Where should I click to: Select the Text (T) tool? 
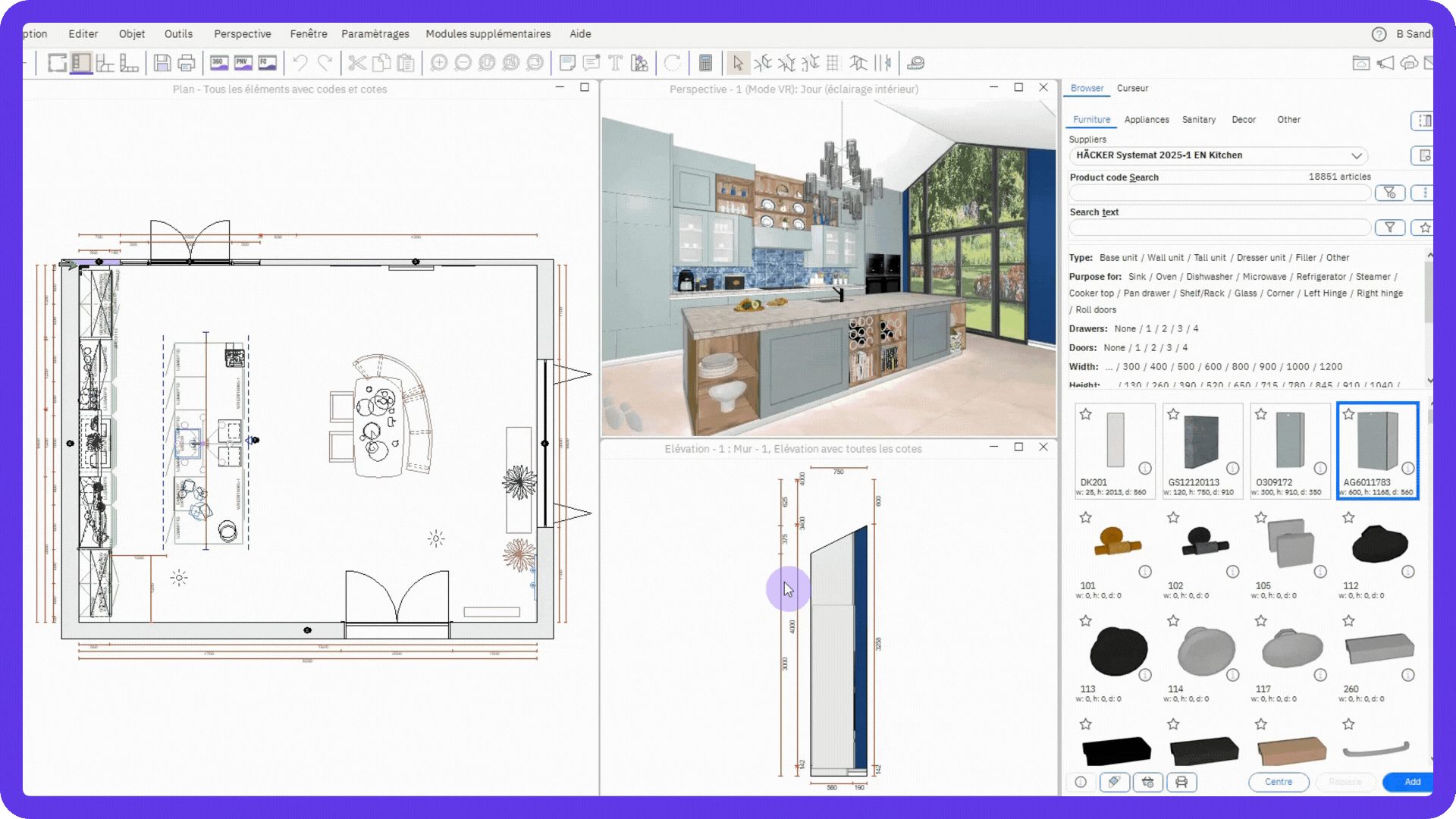[615, 63]
